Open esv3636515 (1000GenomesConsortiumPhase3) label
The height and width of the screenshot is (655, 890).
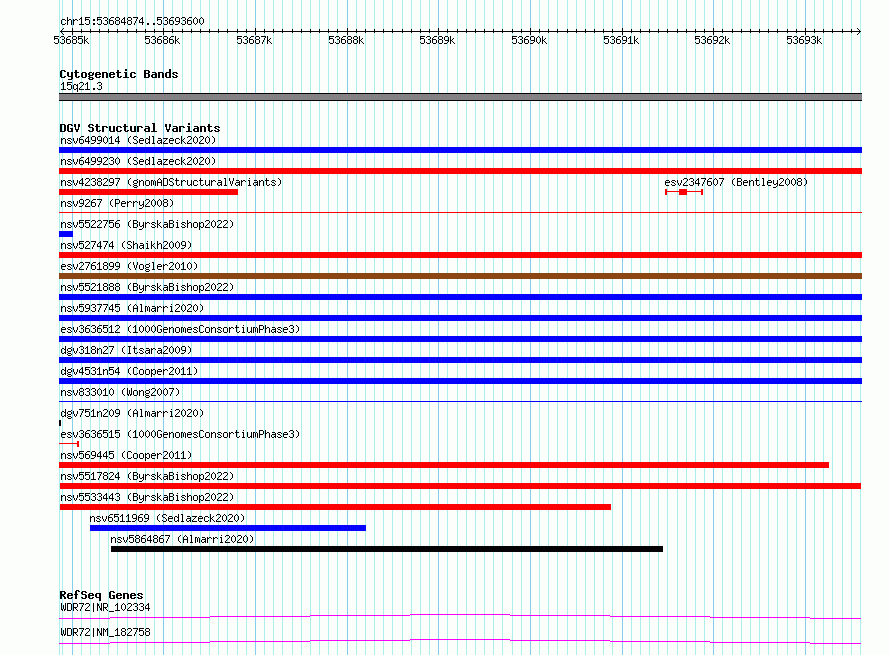pos(180,434)
